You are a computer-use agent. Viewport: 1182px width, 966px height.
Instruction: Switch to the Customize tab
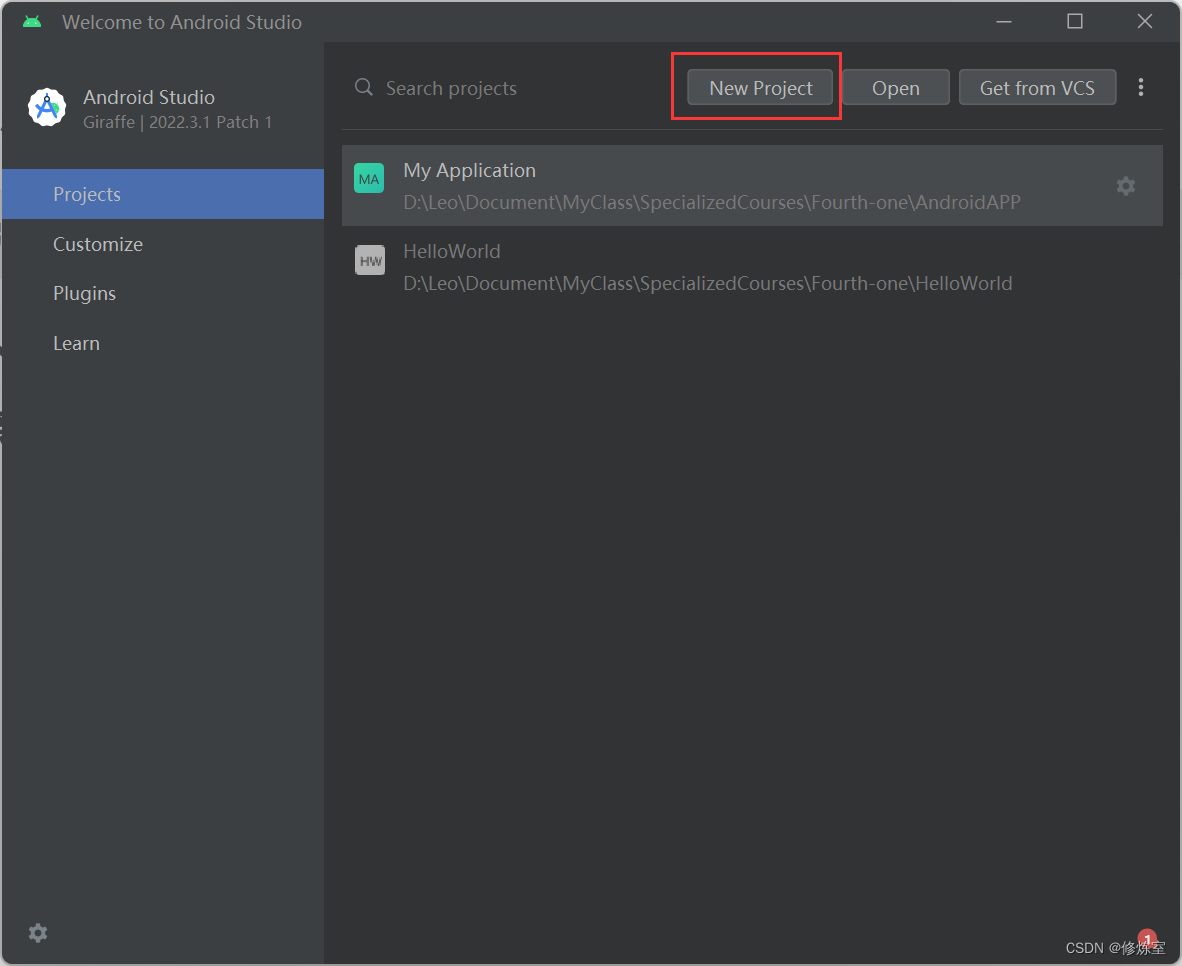pyautogui.click(x=163, y=244)
